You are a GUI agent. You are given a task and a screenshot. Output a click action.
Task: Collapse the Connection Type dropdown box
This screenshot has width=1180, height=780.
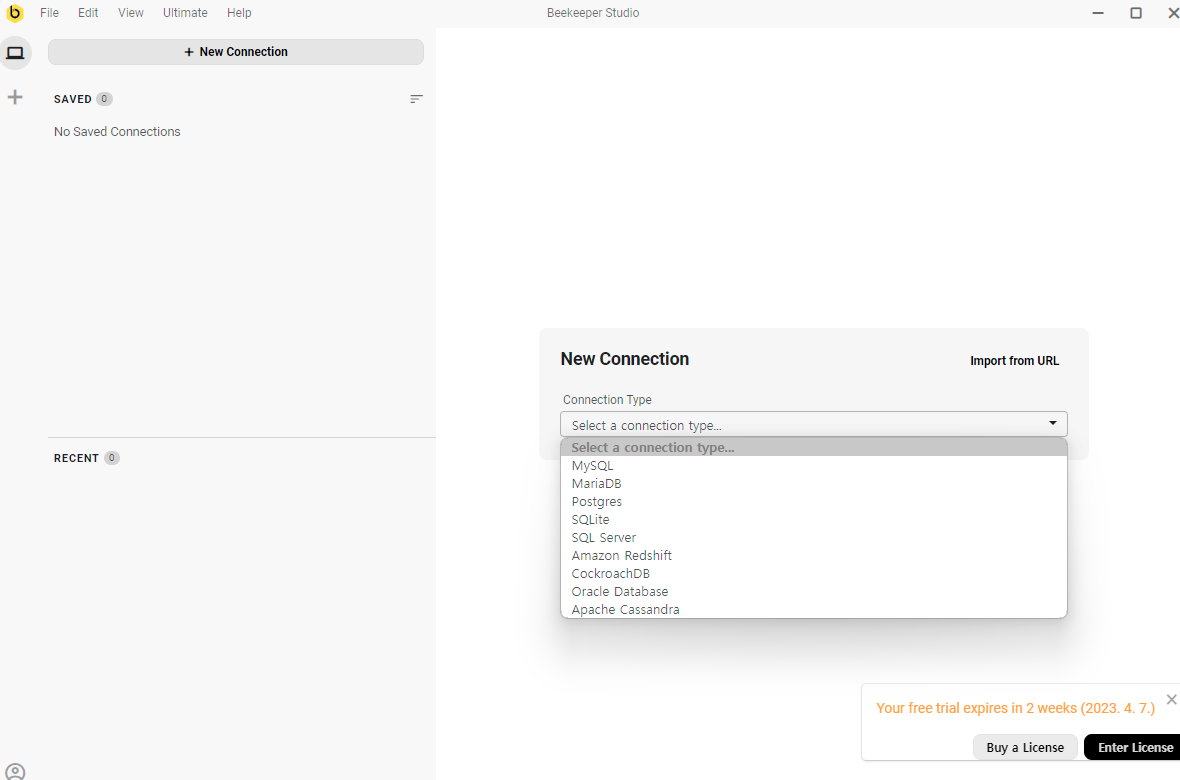tap(814, 425)
